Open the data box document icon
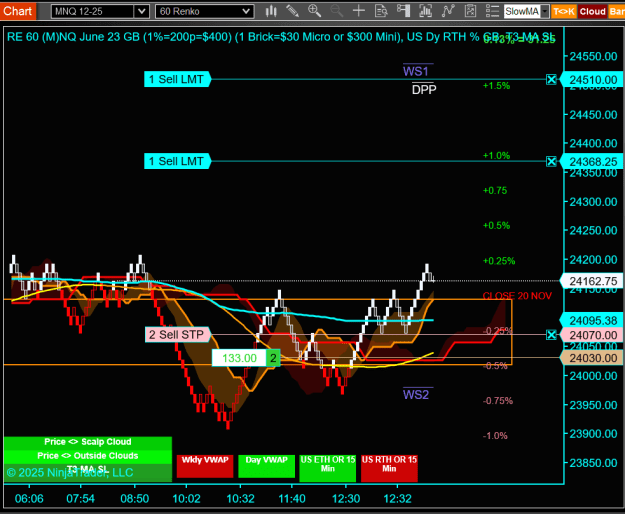This screenshot has width=625, height=514. 381,11
